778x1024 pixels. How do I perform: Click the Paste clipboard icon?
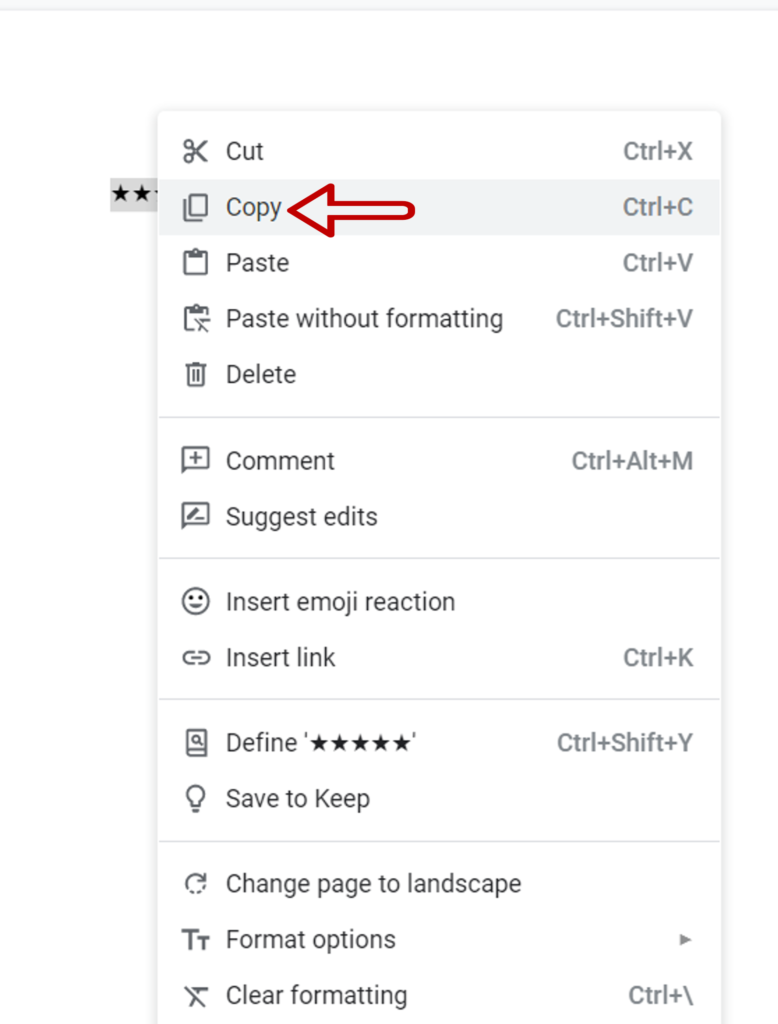pos(195,263)
